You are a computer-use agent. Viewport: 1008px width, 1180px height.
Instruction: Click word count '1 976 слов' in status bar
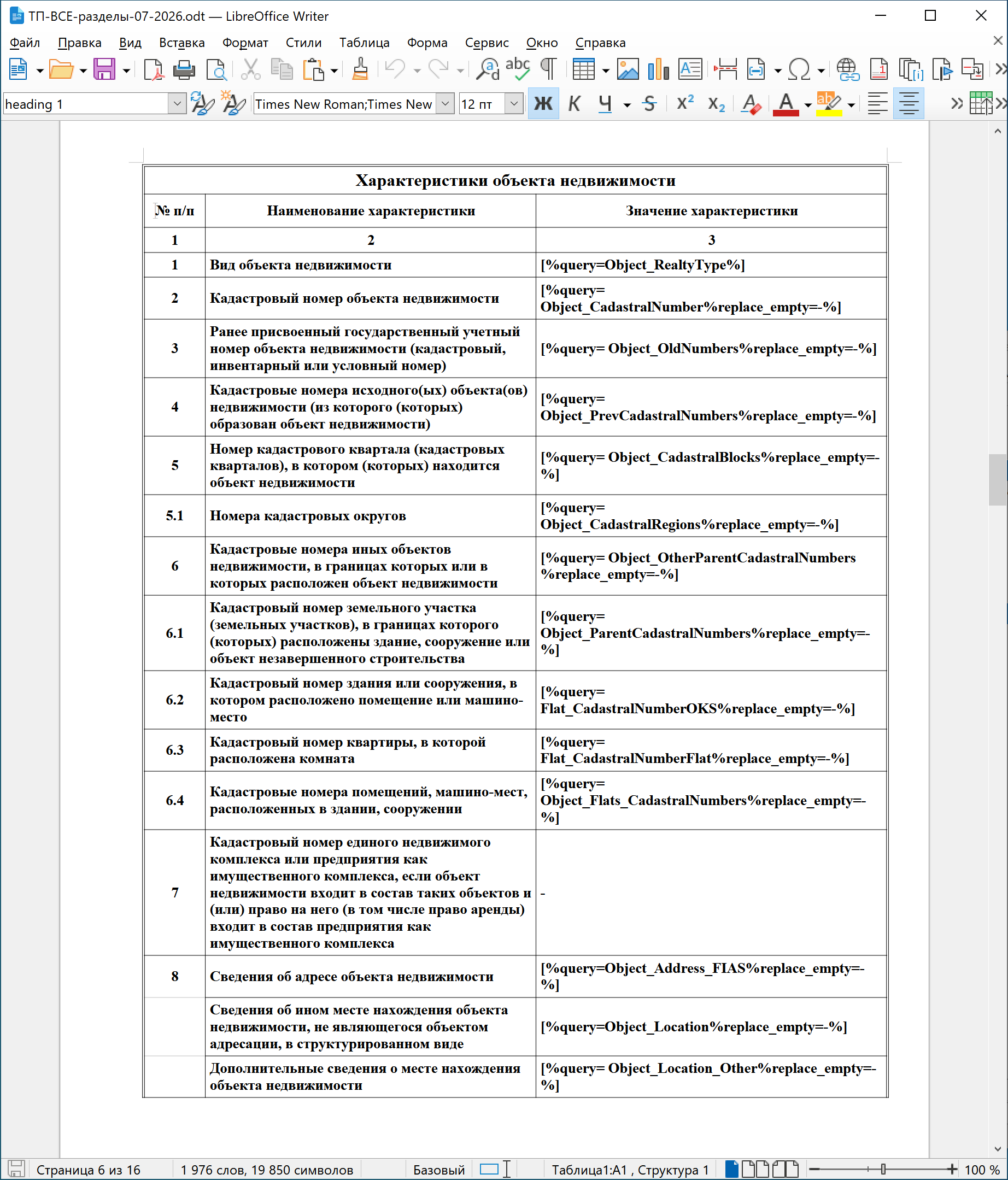click(x=267, y=1170)
